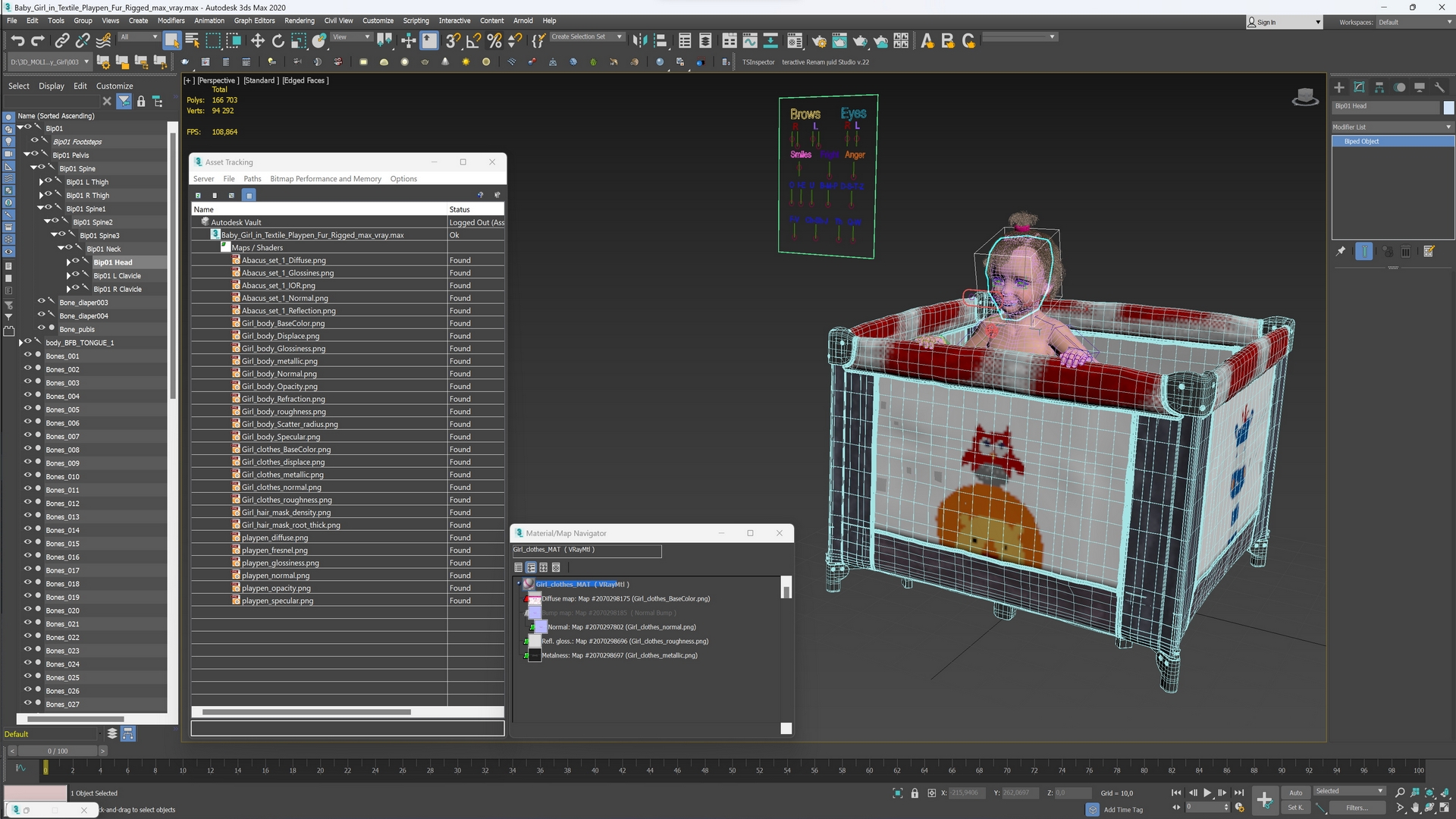Open the Motion tab in command panel
1456x819 pixels.
1400,87
